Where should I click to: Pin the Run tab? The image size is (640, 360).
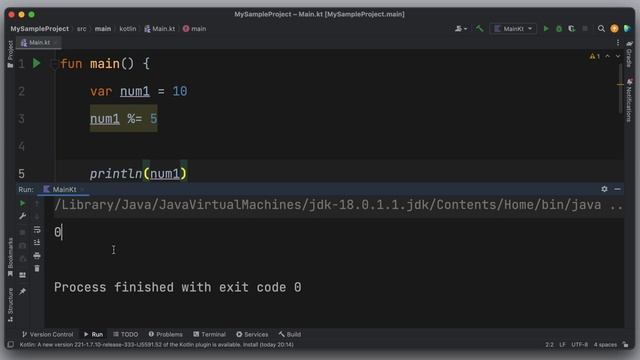click(x=22, y=291)
